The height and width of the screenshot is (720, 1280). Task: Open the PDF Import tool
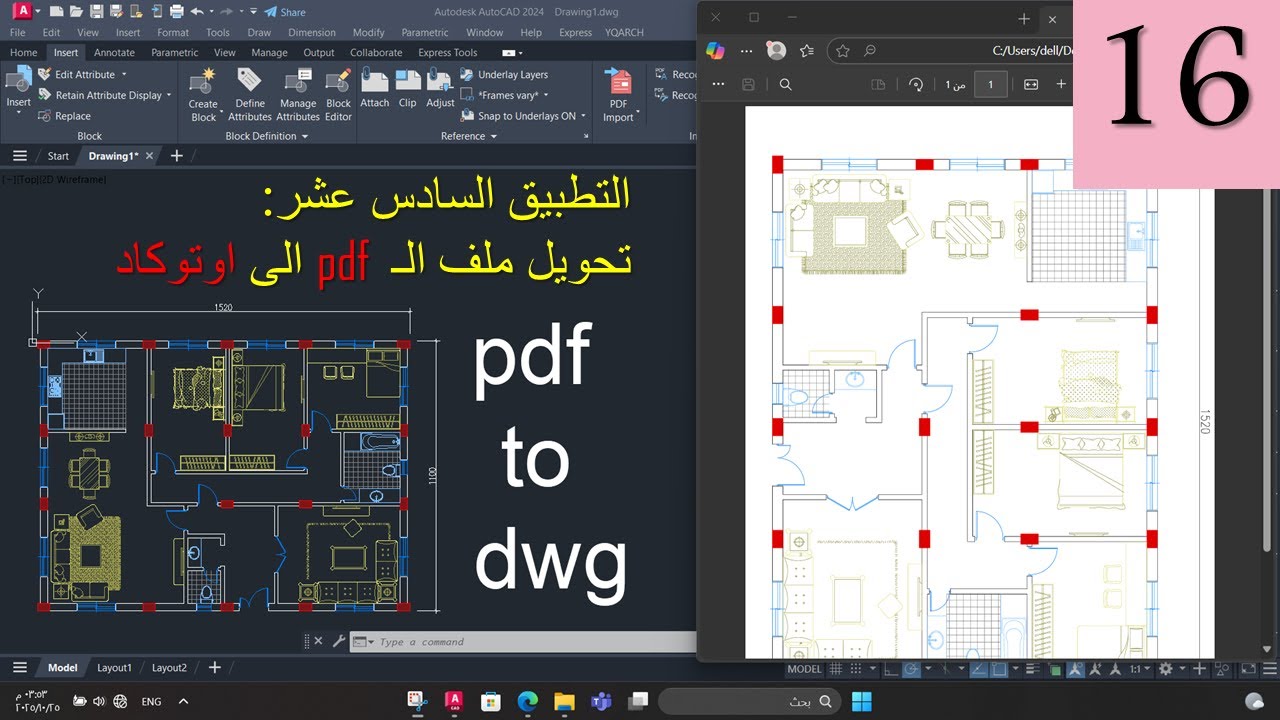pos(619,96)
